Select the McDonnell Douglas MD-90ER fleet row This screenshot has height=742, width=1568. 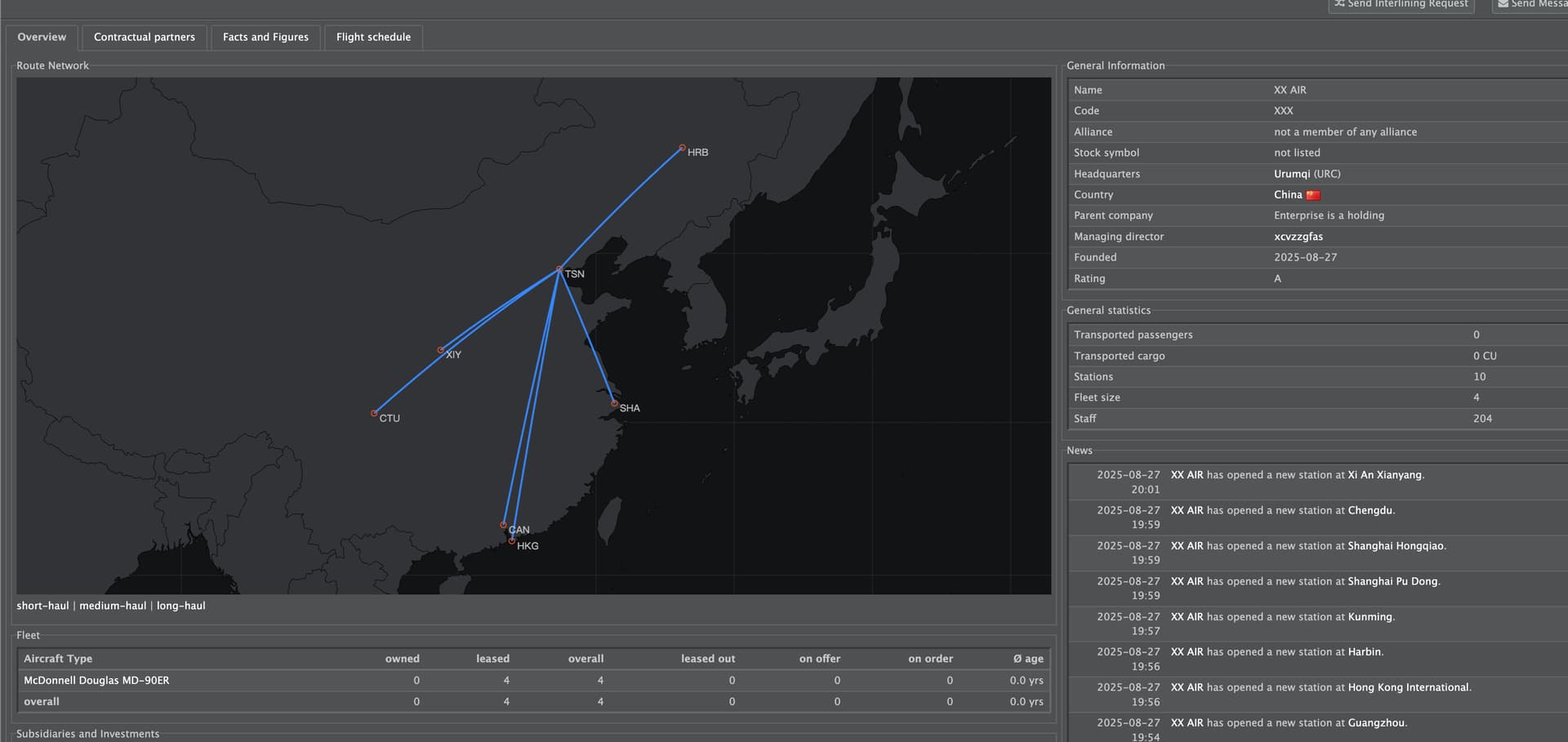[96, 680]
